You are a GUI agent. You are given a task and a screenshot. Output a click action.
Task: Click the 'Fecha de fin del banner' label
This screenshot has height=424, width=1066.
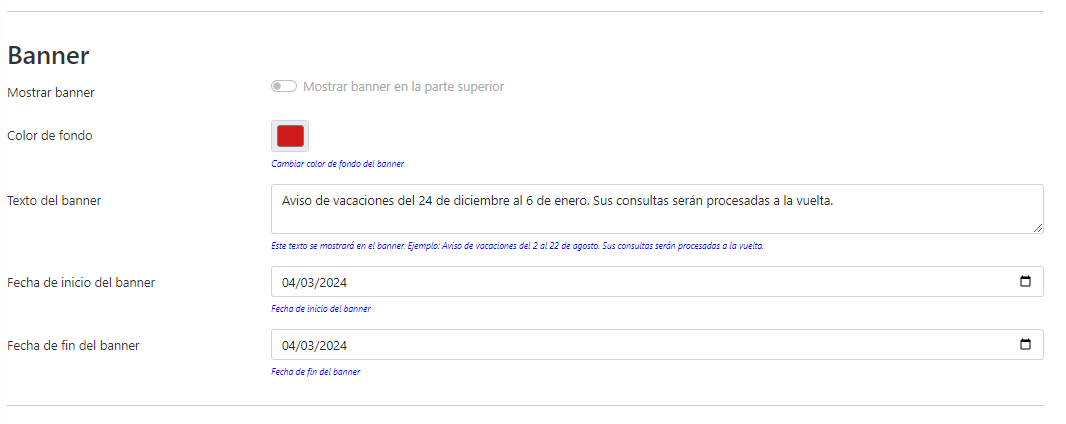tap(73, 345)
